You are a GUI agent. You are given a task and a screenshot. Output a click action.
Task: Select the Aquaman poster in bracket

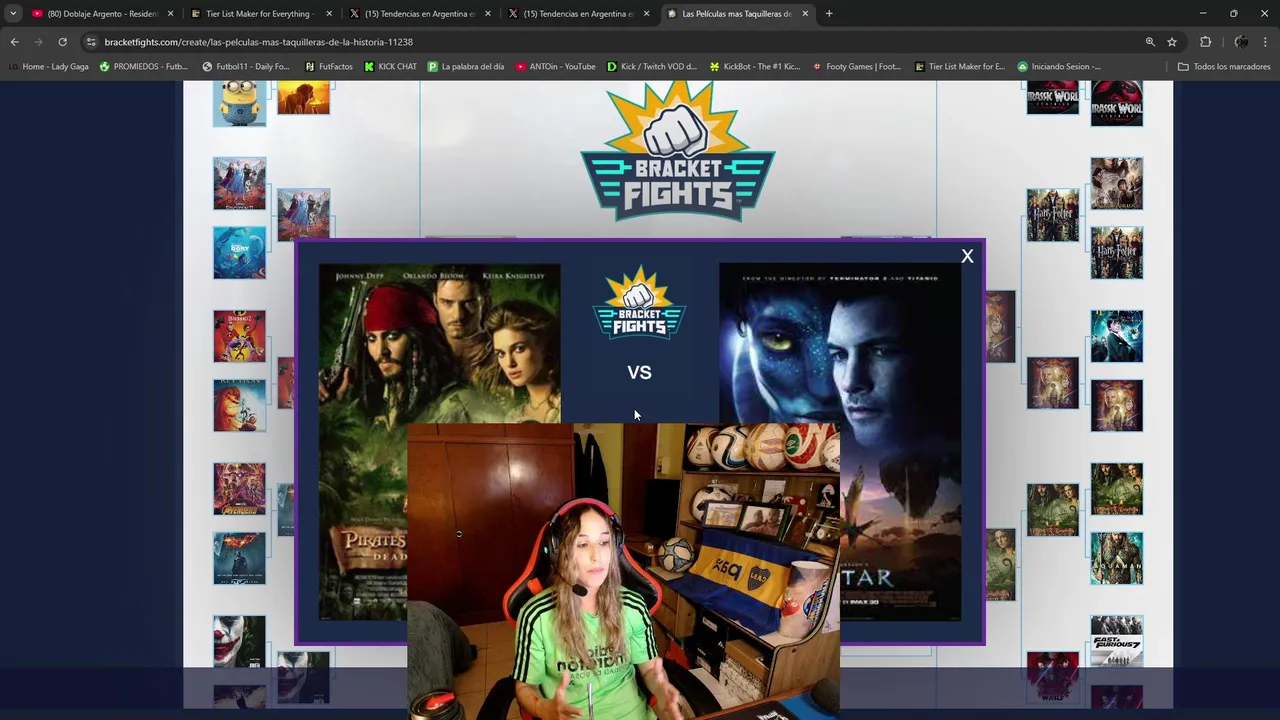1116,558
